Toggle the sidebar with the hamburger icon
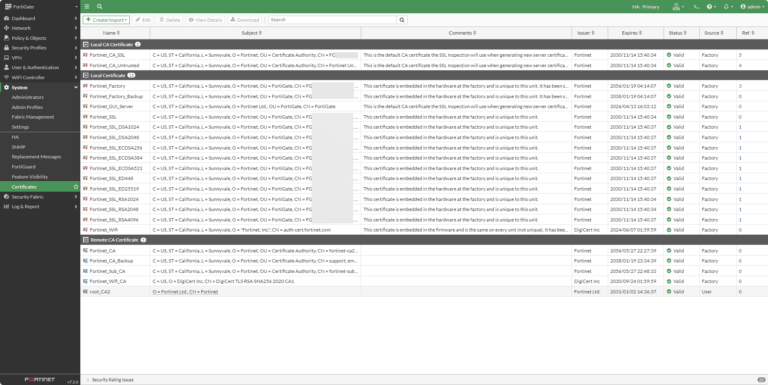 (87, 6)
